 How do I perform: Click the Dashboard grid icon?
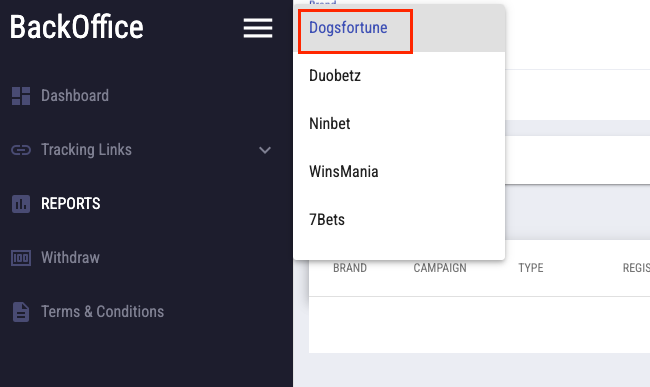[21, 96]
